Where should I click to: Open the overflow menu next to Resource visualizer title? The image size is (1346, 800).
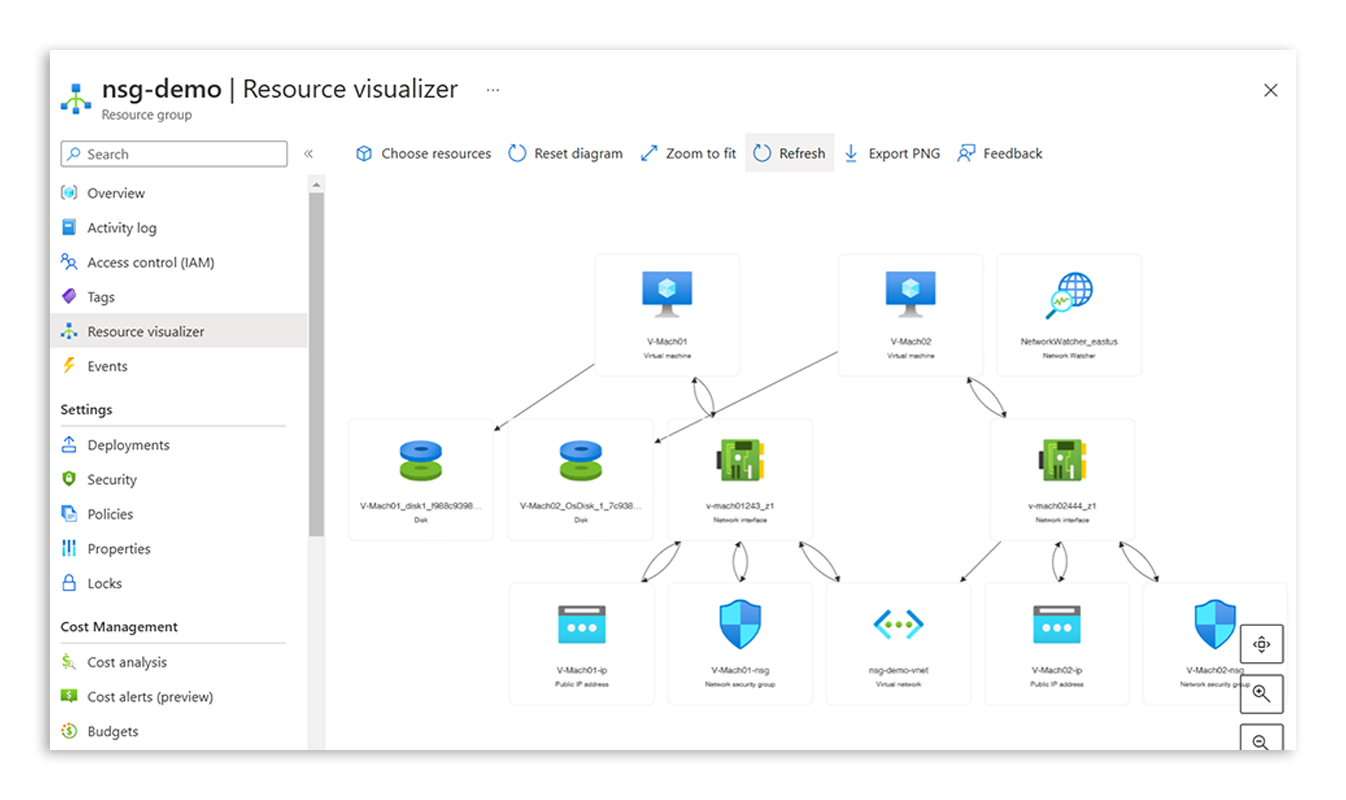pyautogui.click(x=492, y=89)
